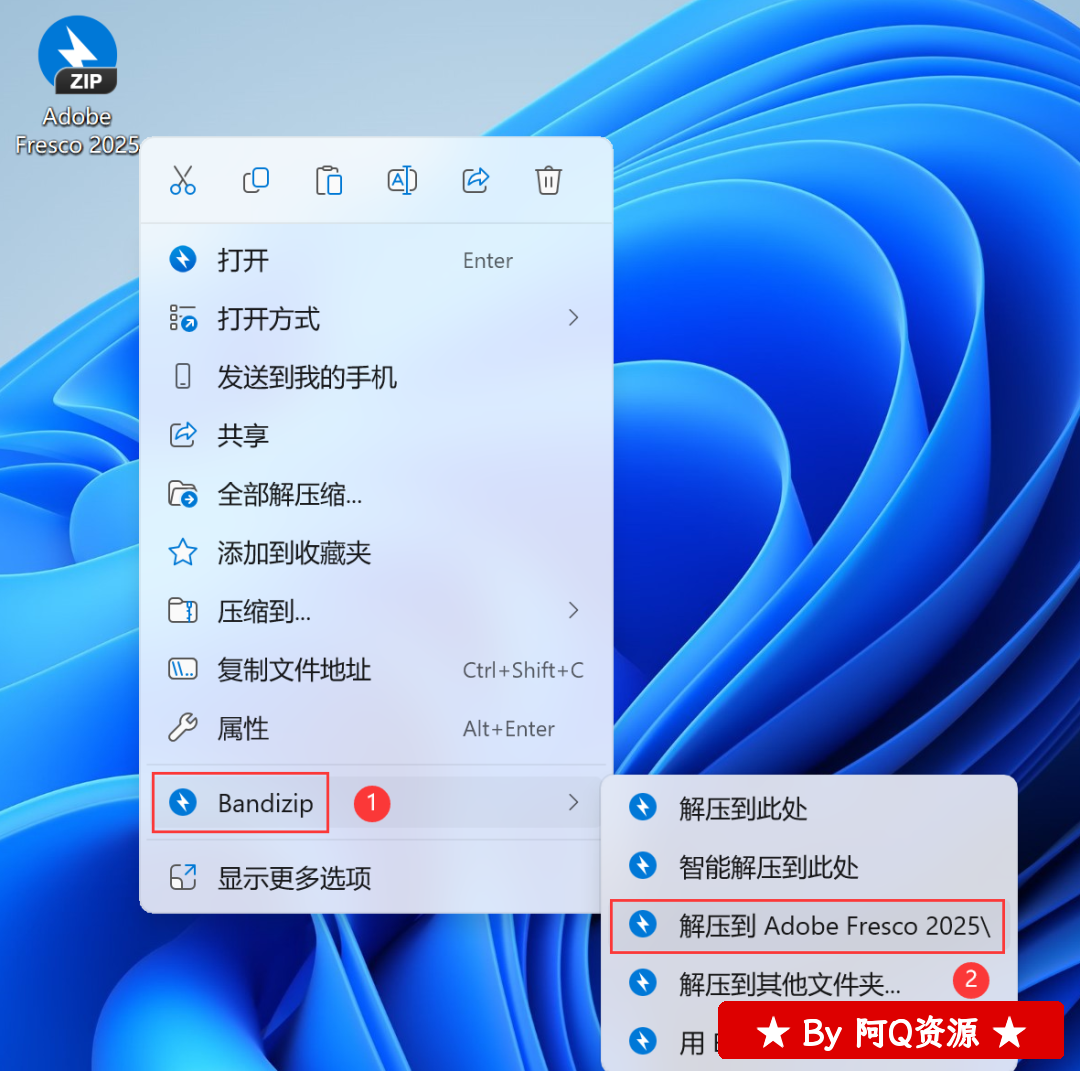
Task: Select 解压到 Adobe Fresco 2025\ option
Action: [833, 926]
